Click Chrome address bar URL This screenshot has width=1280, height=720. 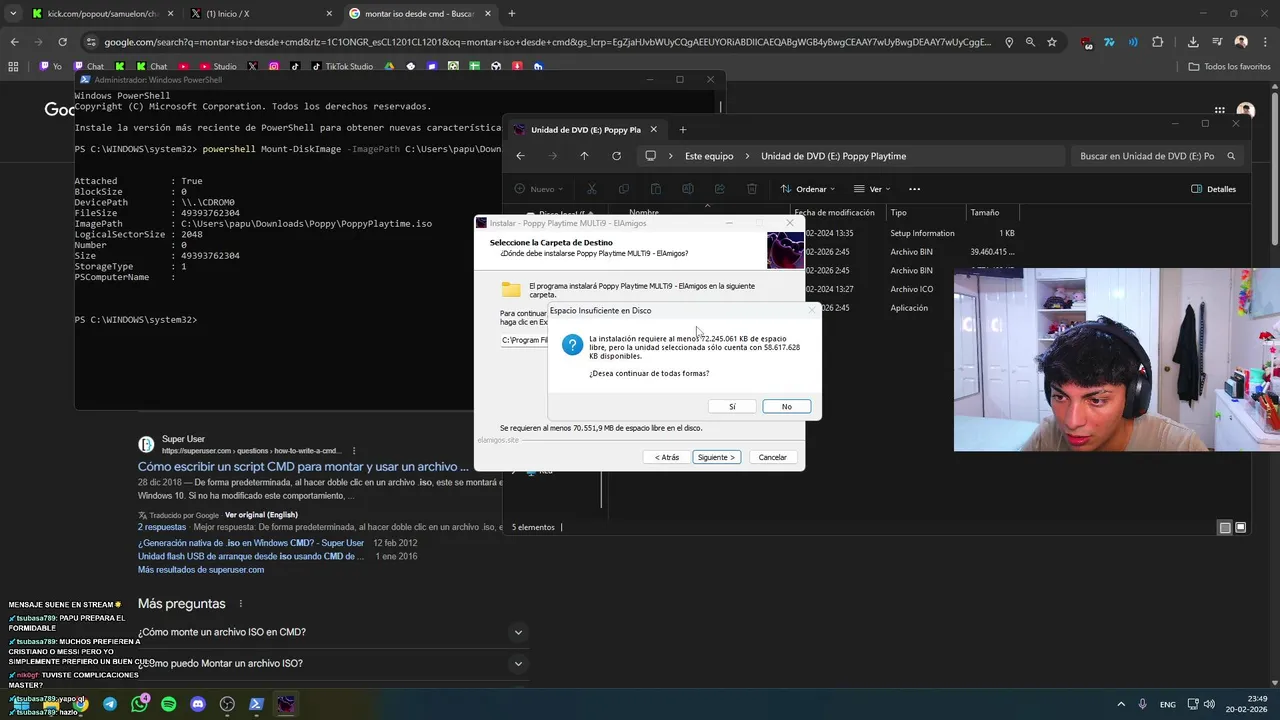[x=547, y=42]
